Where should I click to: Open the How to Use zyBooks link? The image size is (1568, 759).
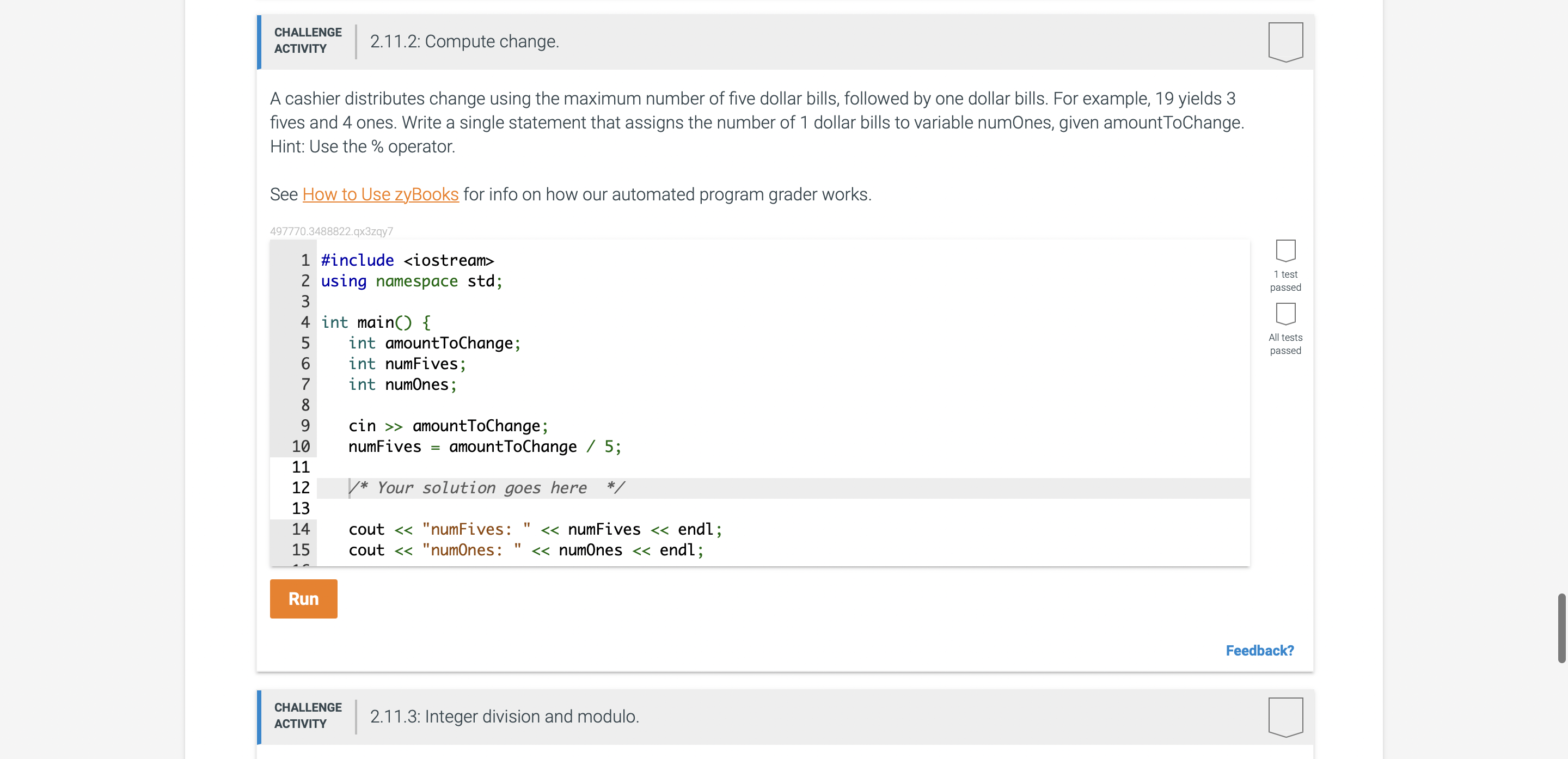380,194
